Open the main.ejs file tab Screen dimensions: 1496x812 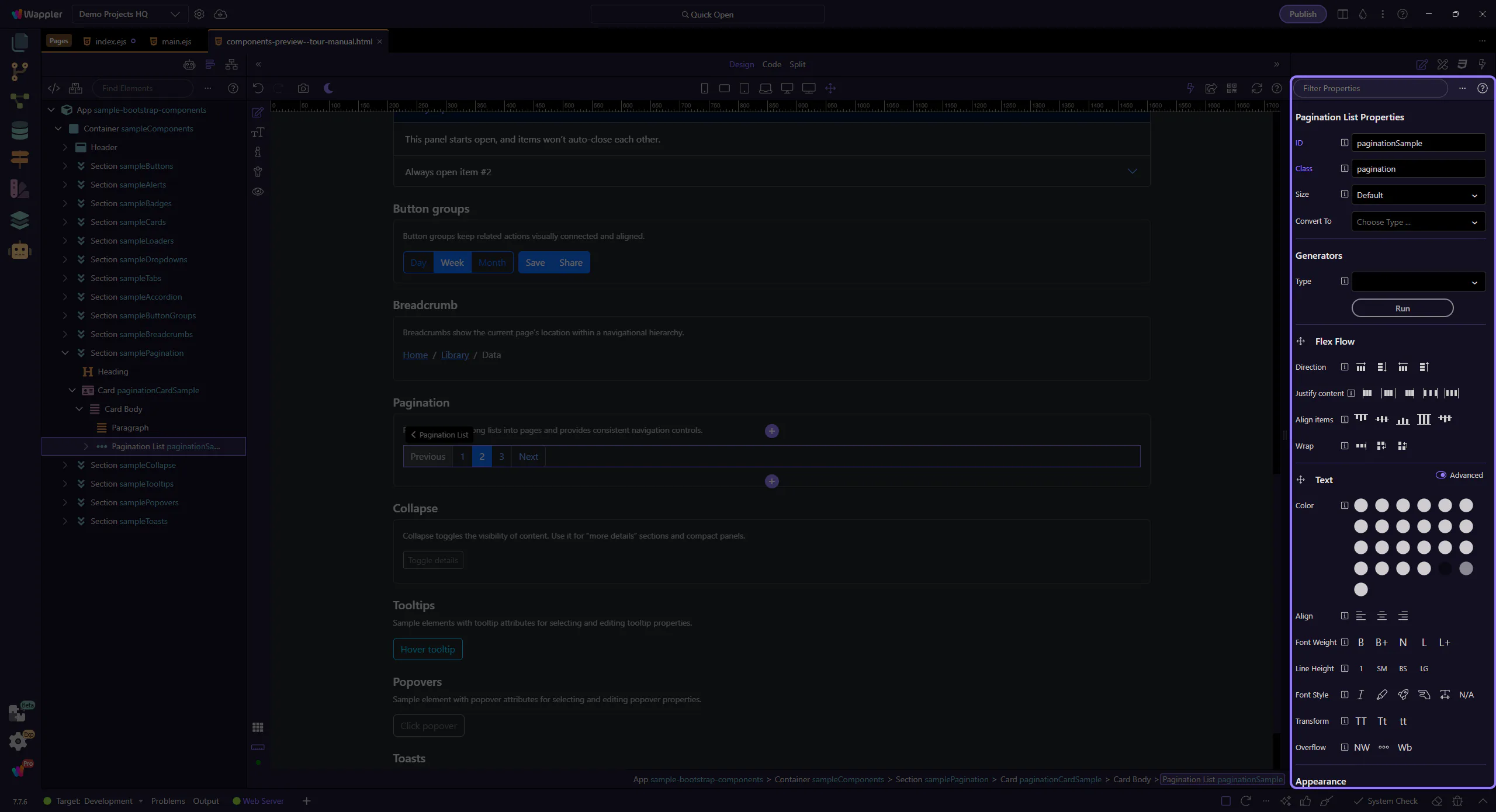(176, 41)
